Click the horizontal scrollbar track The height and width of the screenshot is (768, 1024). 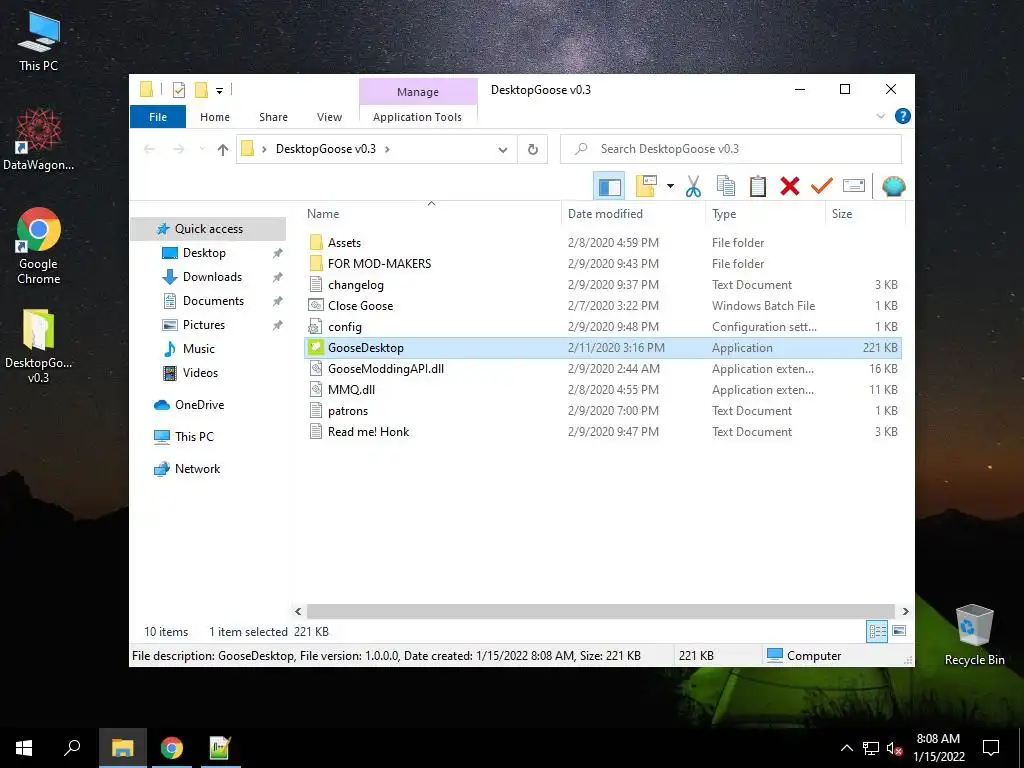coord(600,611)
